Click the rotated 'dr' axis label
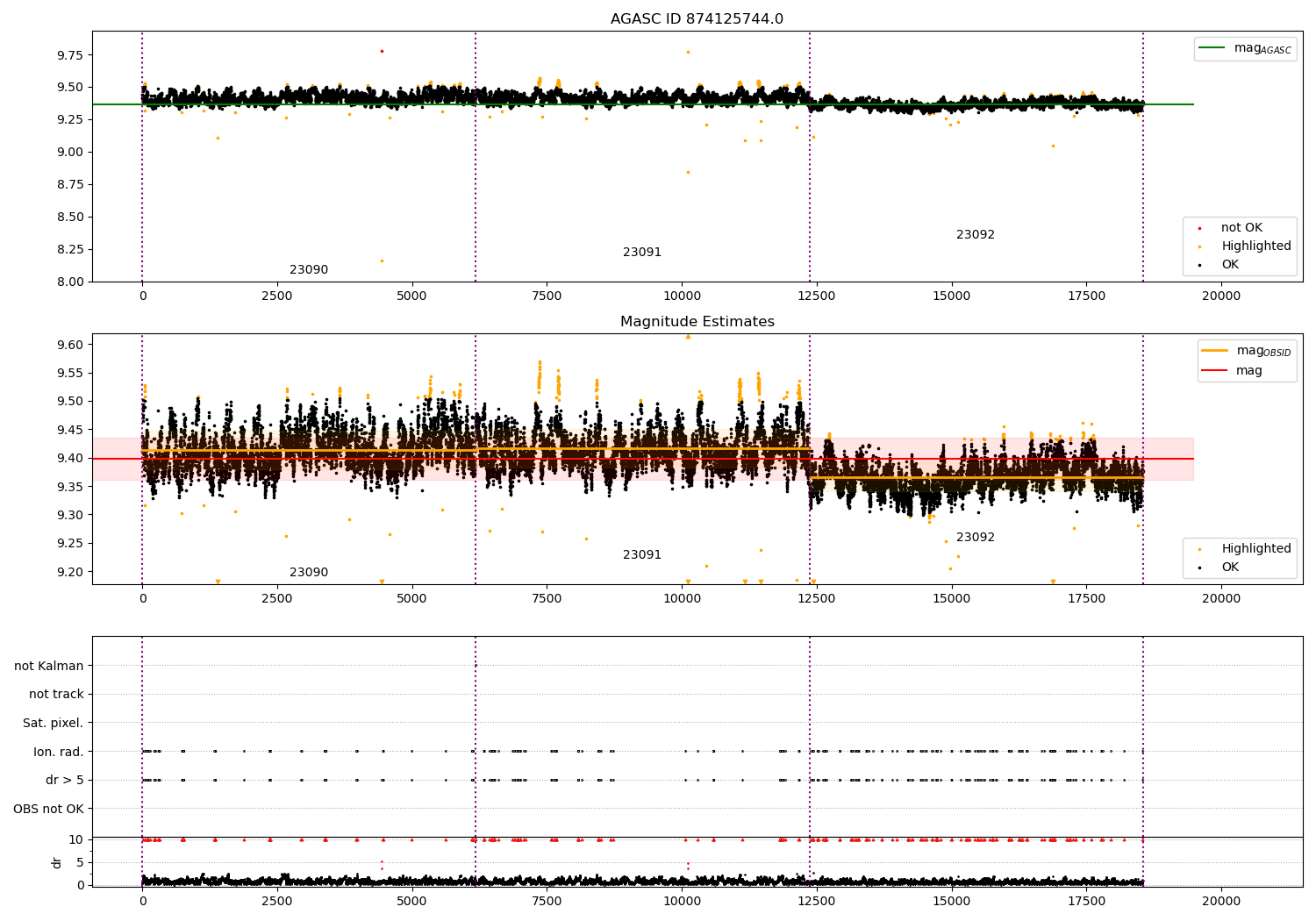The image size is (1316, 921). pos(57,862)
